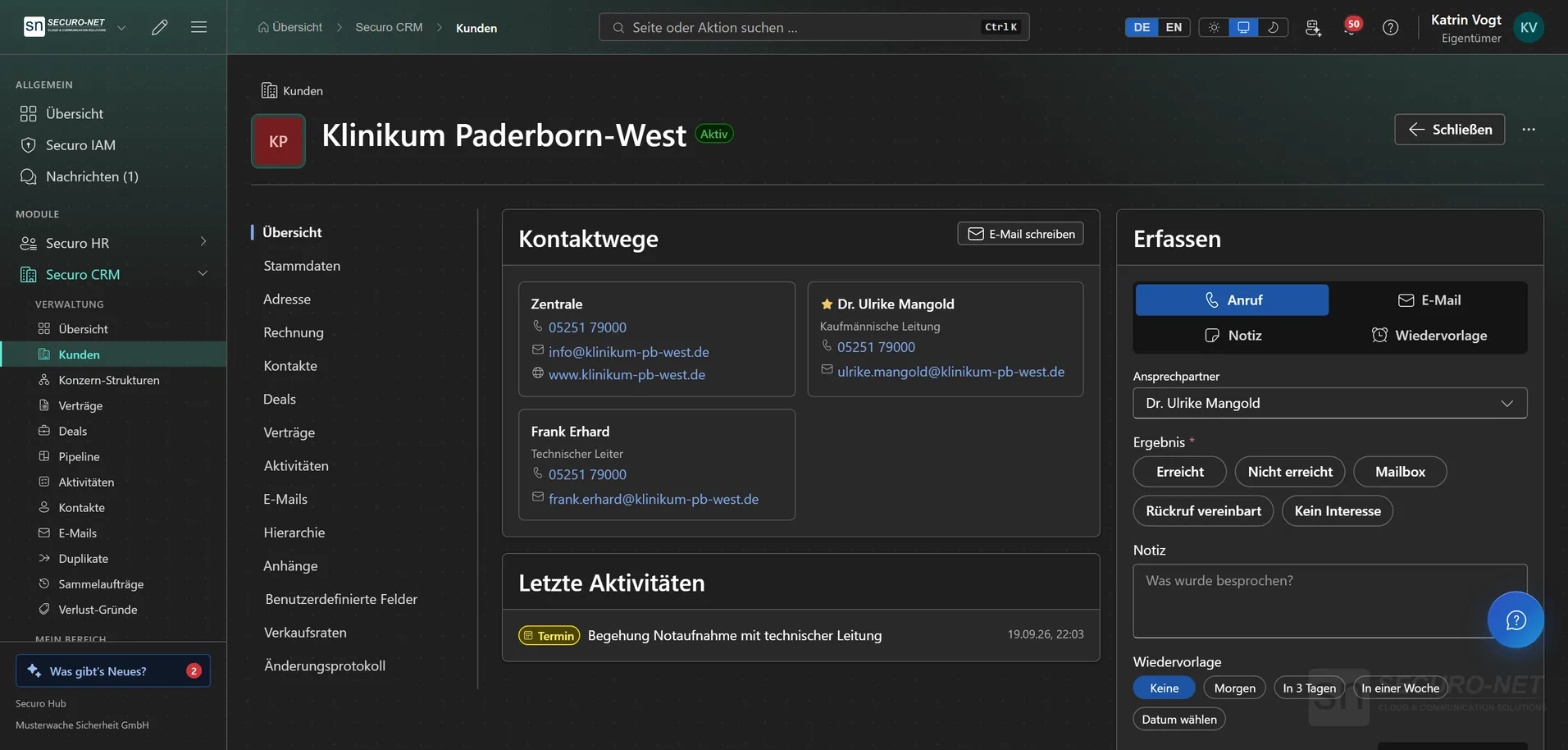The width and height of the screenshot is (1568, 750).
Task: Open workspace switcher chevron beside logo
Action: 121,27
